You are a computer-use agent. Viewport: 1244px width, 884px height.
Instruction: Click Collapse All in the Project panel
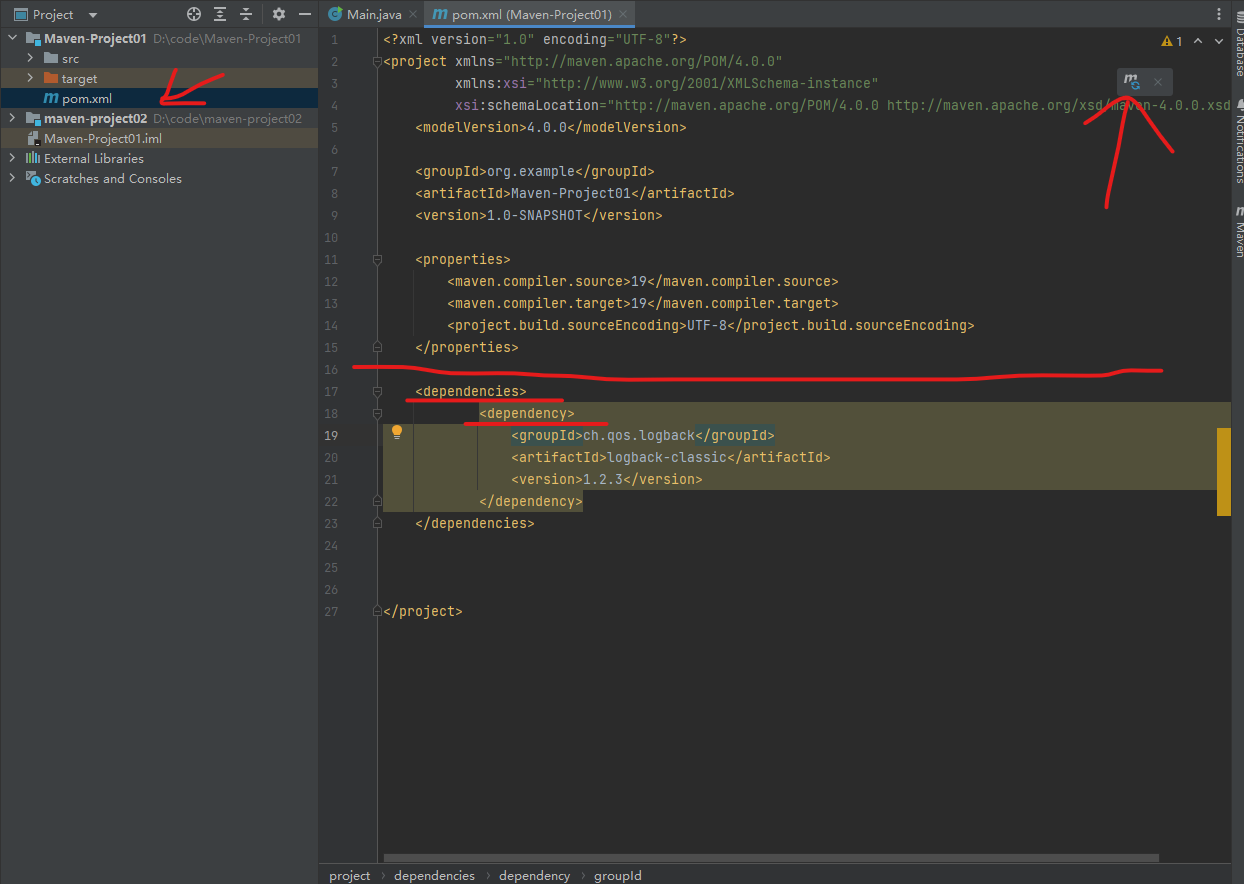click(246, 15)
